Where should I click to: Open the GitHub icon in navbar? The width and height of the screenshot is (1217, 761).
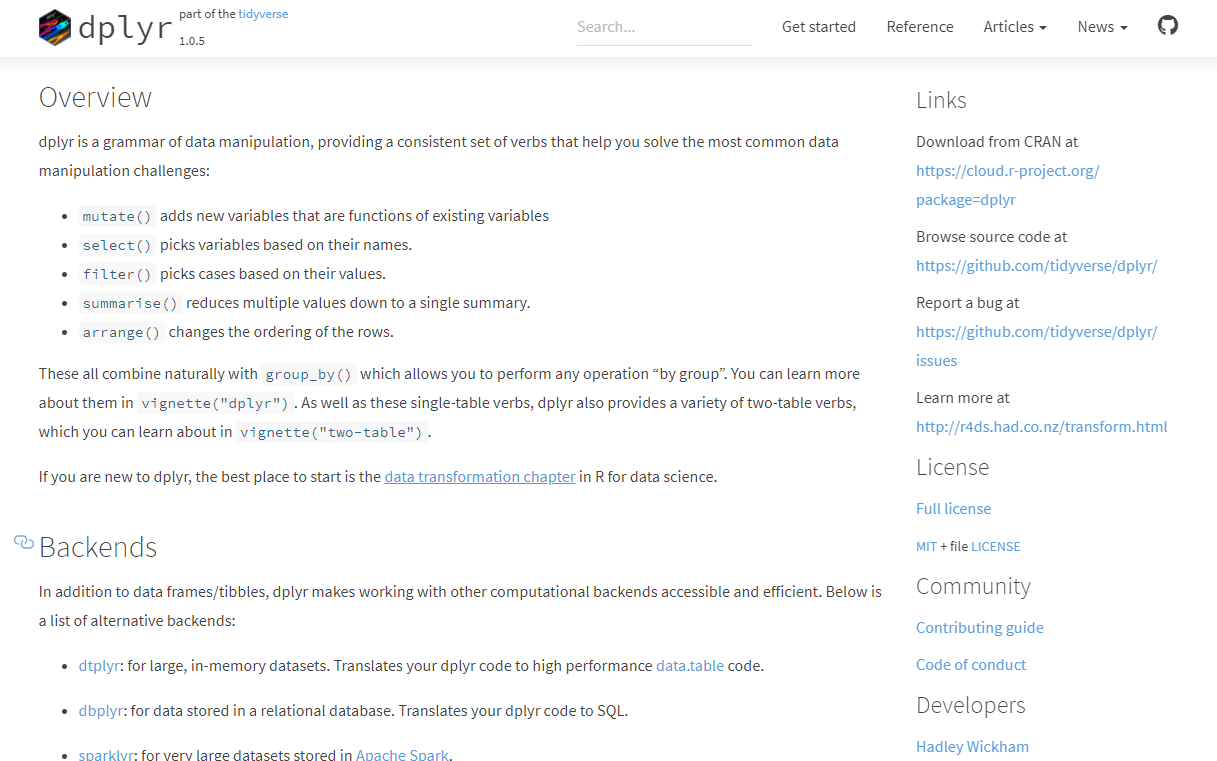click(1168, 26)
